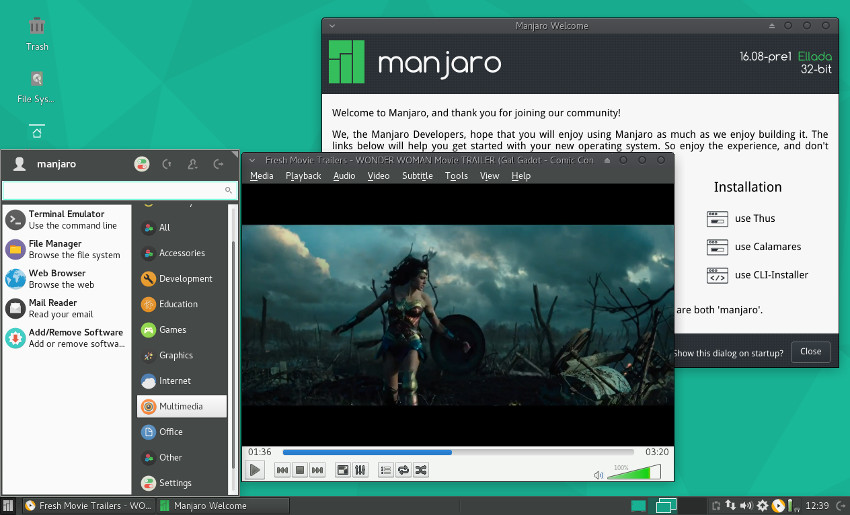Click the 01:36 elapsed time label
850x515 pixels.
tap(260, 452)
